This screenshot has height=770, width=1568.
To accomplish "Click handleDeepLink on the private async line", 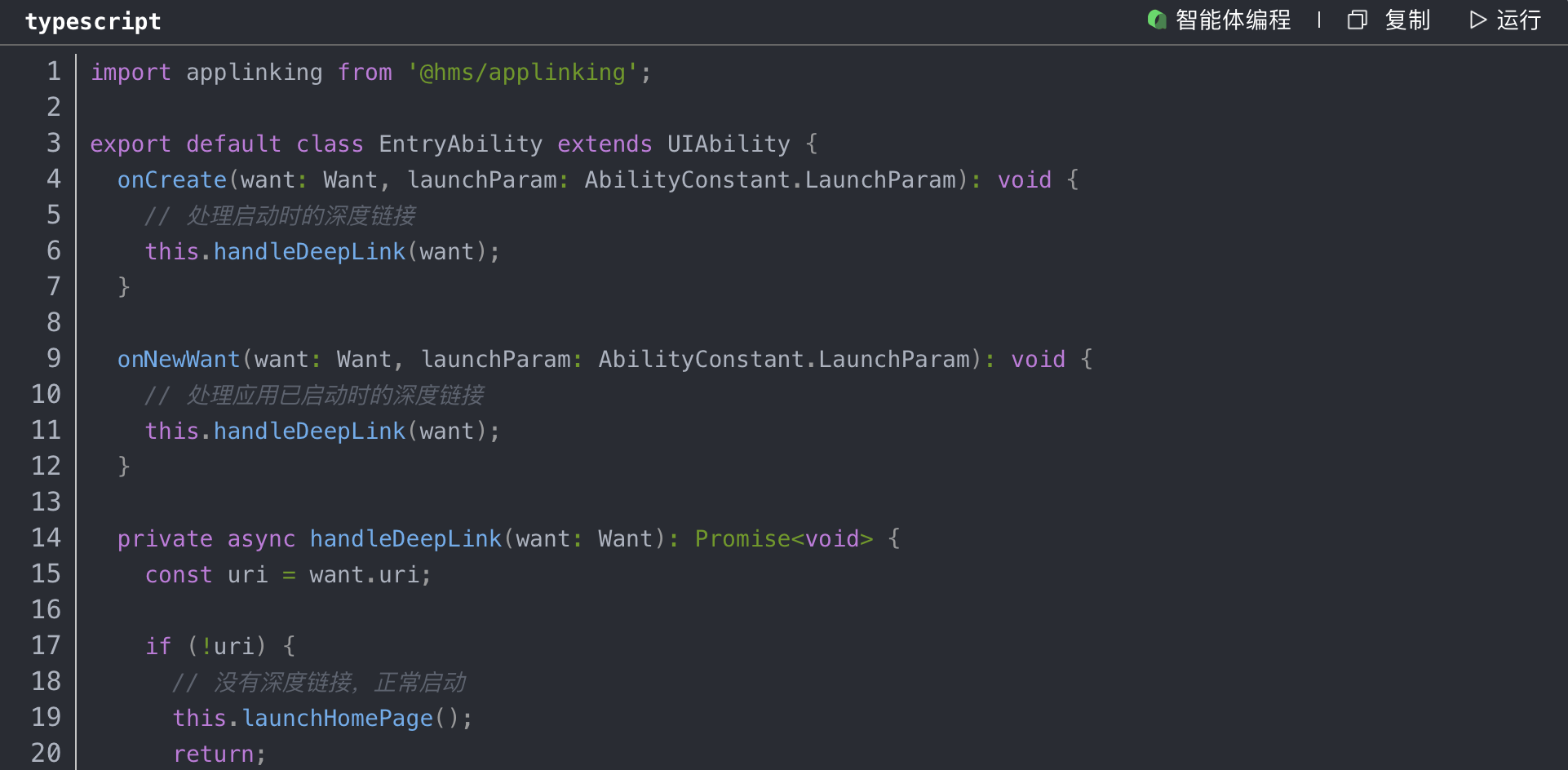I will coord(405,539).
